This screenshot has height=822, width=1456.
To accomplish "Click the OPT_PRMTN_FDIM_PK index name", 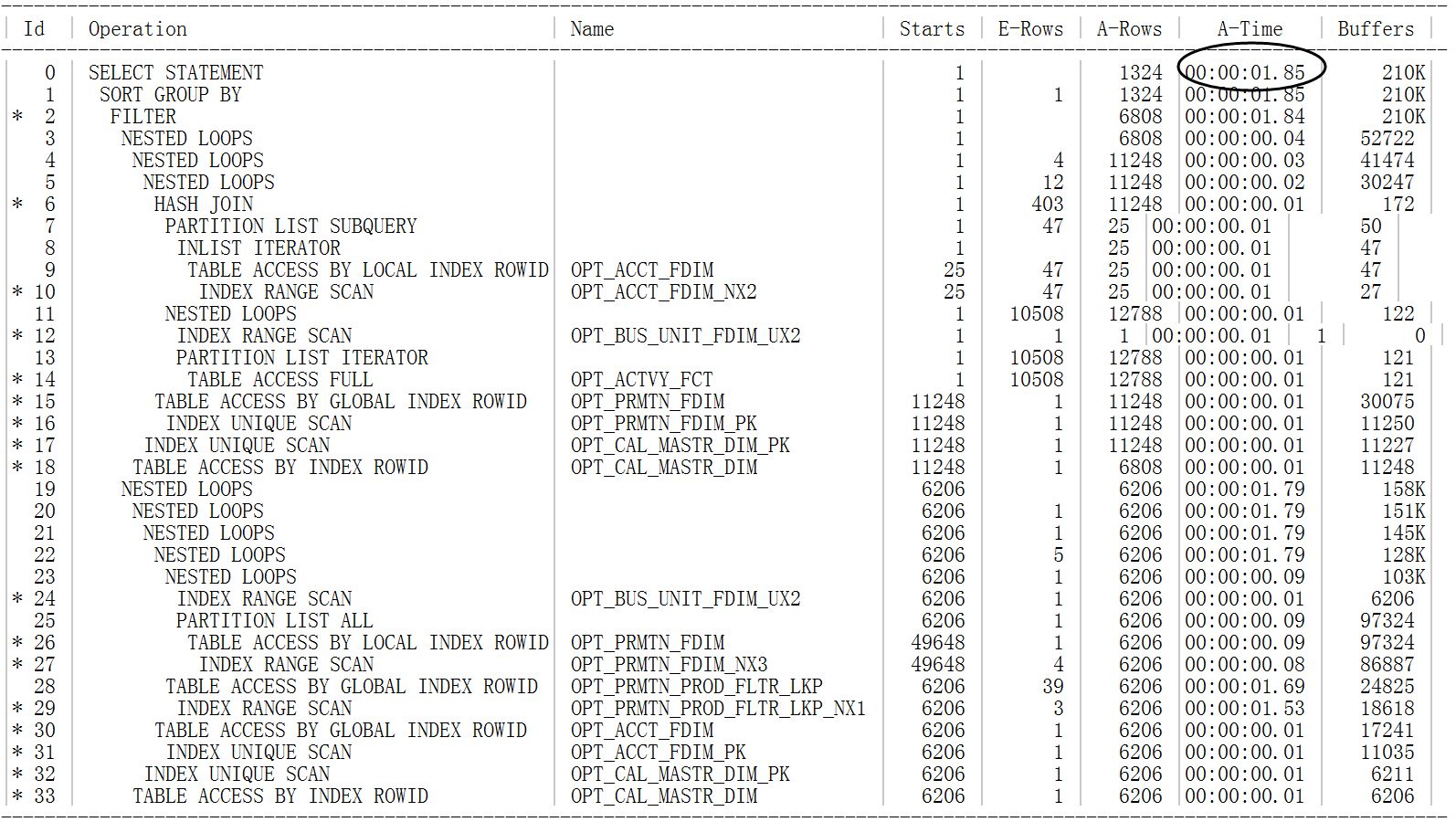I will pyautogui.click(x=664, y=424).
